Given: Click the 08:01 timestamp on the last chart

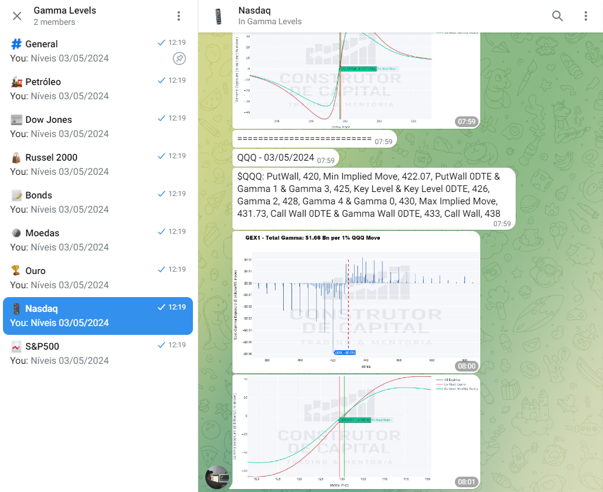Looking at the screenshot, I should tap(466, 482).
